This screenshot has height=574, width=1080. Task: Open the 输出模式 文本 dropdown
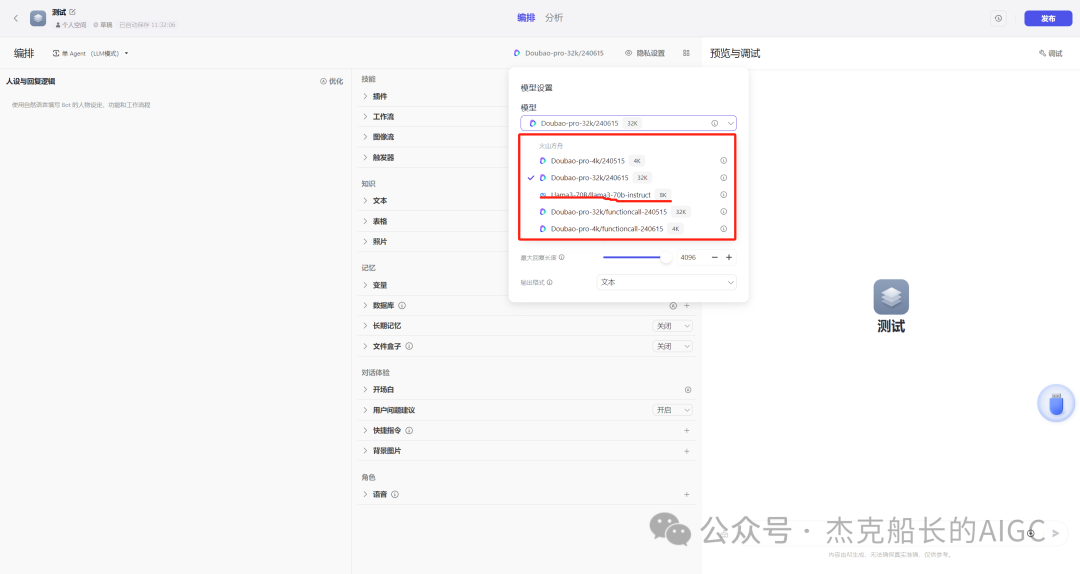(x=666, y=283)
